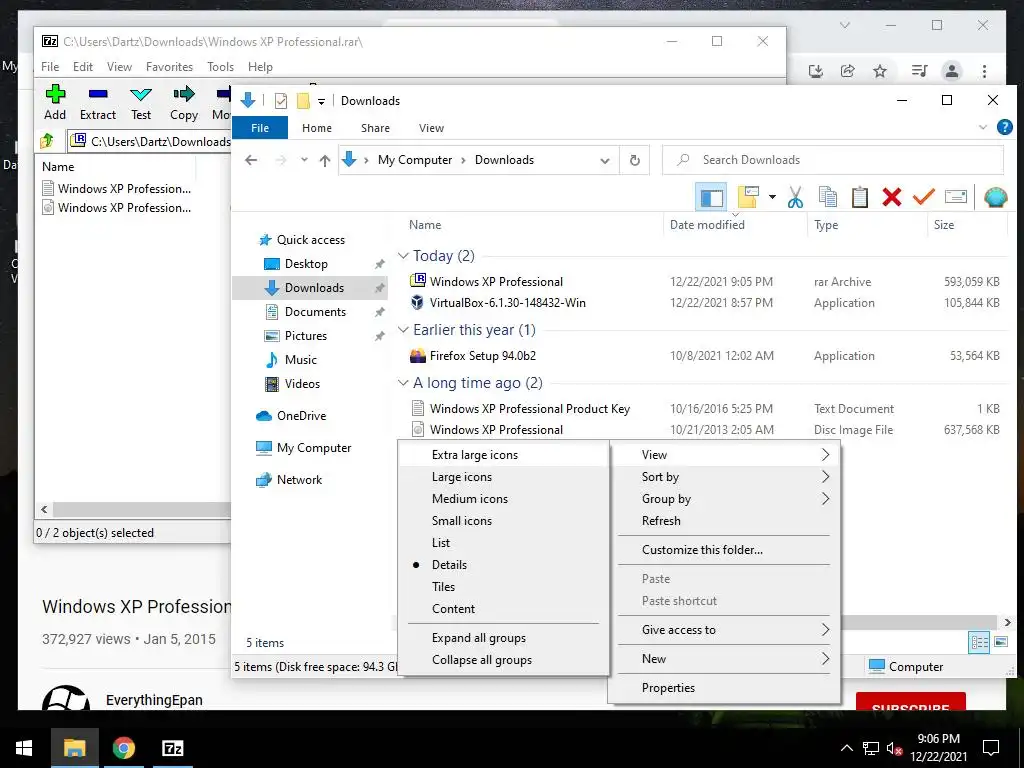Refresh the Downloads folder address bar
This screenshot has width=1024, height=768.
click(x=635, y=160)
